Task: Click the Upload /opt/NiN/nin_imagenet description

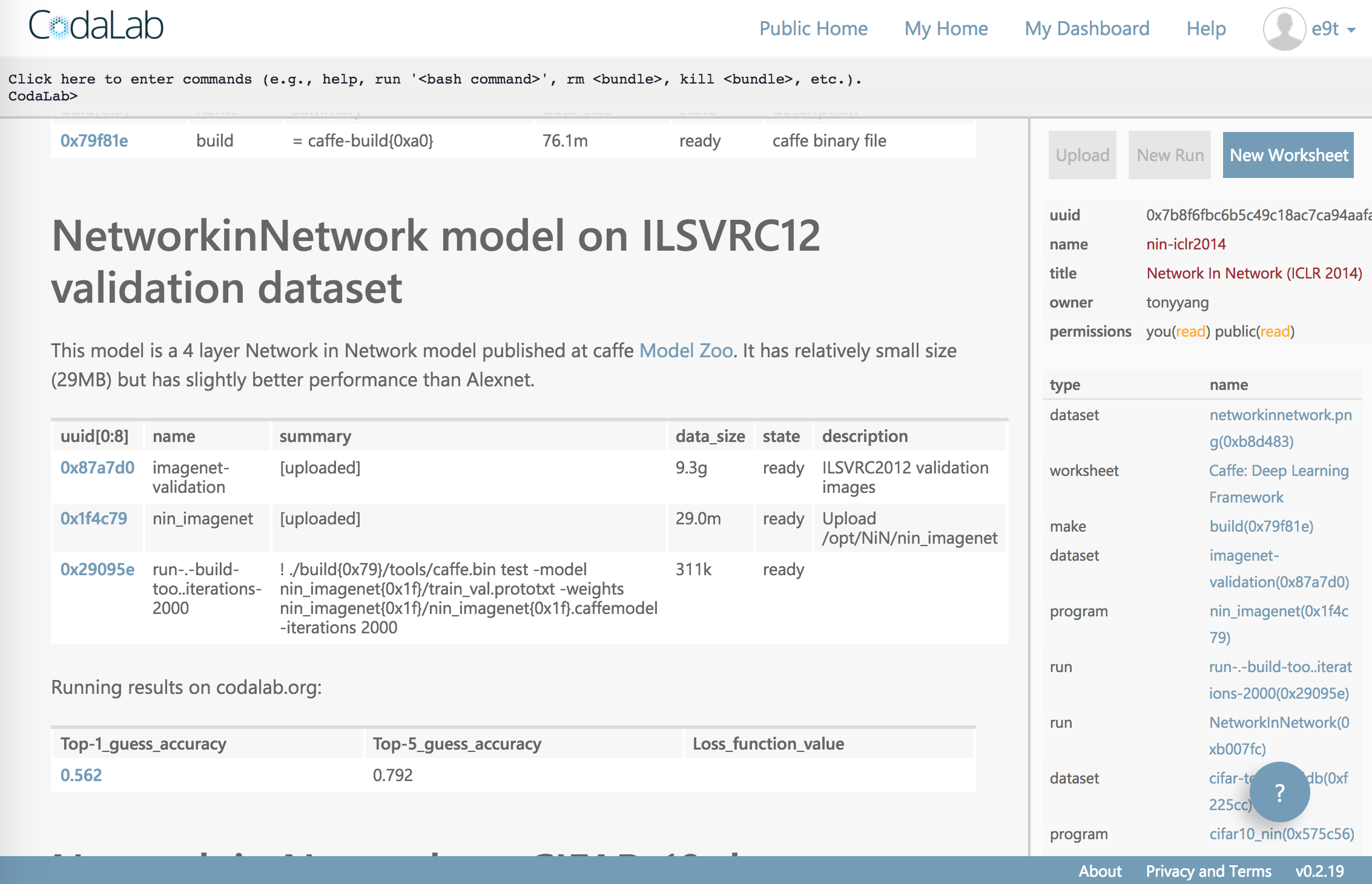Action: pos(909,528)
